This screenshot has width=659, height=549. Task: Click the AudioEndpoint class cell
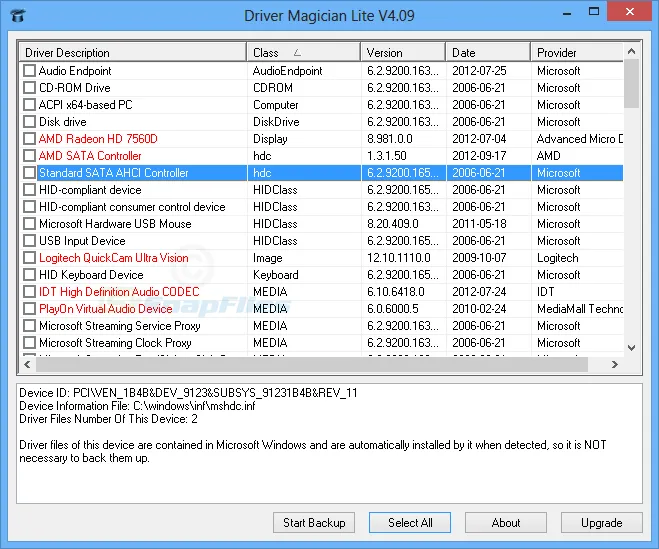(287, 71)
